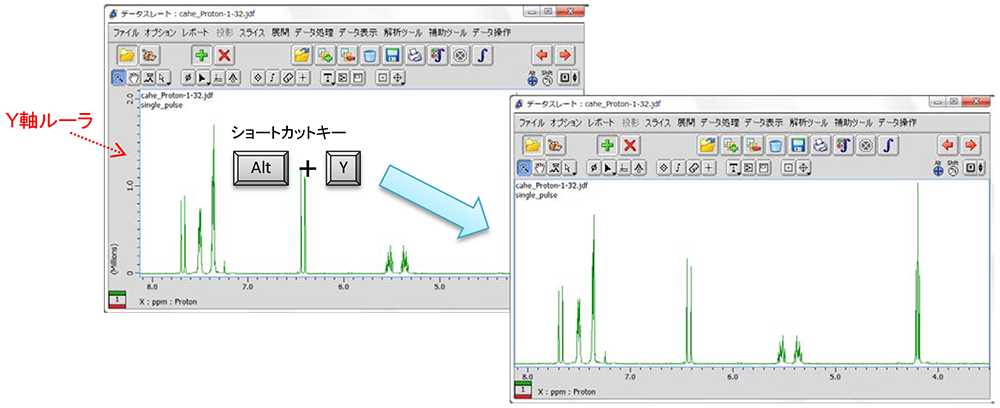Click the red X delete icon in front window
The image size is (1000, 408).
(630, 145)
